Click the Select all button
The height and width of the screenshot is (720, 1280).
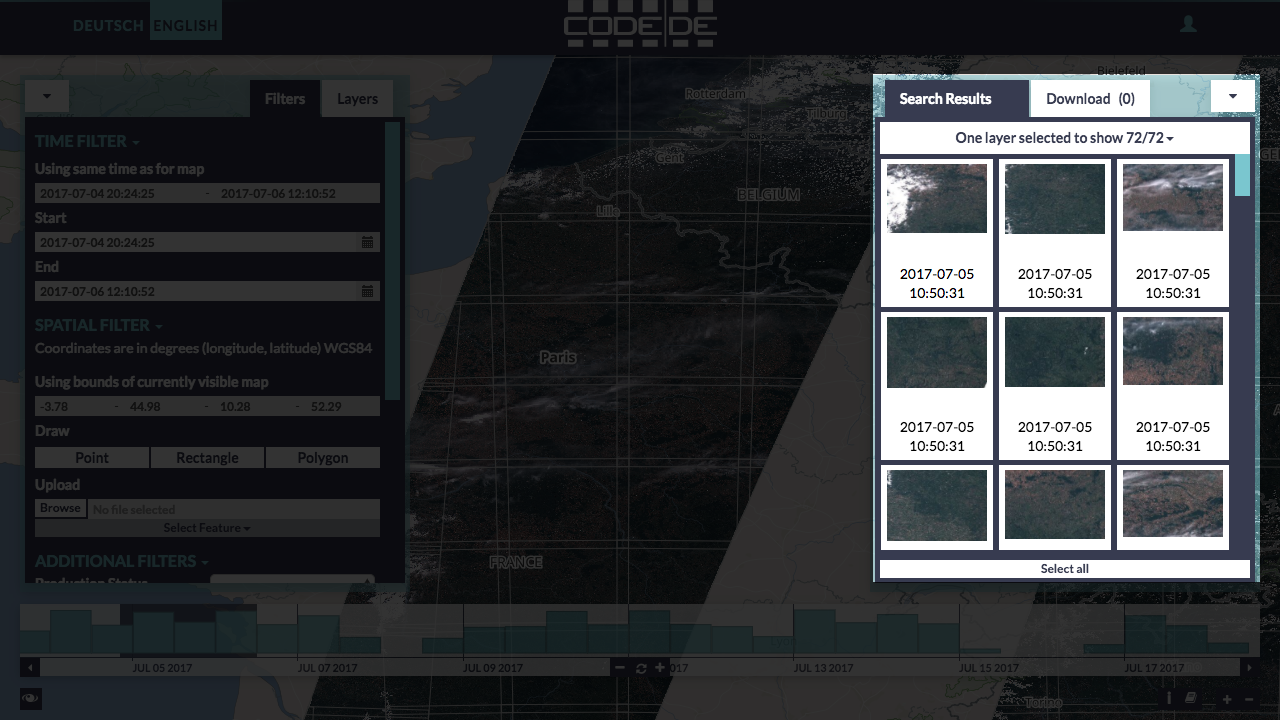tap(1064, 569)
